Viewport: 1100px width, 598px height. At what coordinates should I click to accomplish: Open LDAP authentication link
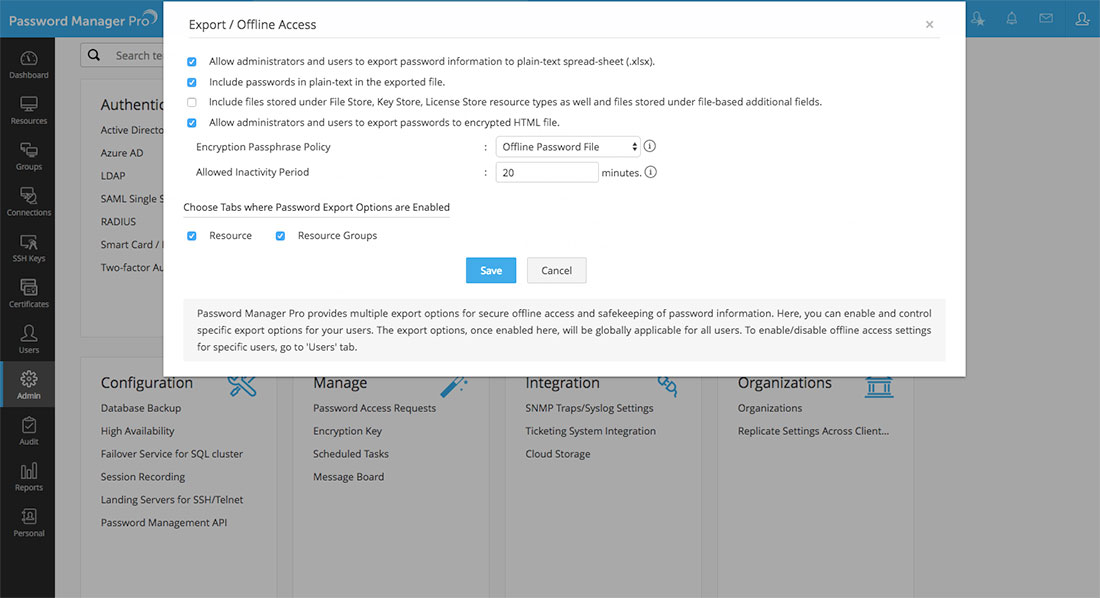(x=113, y=176)
